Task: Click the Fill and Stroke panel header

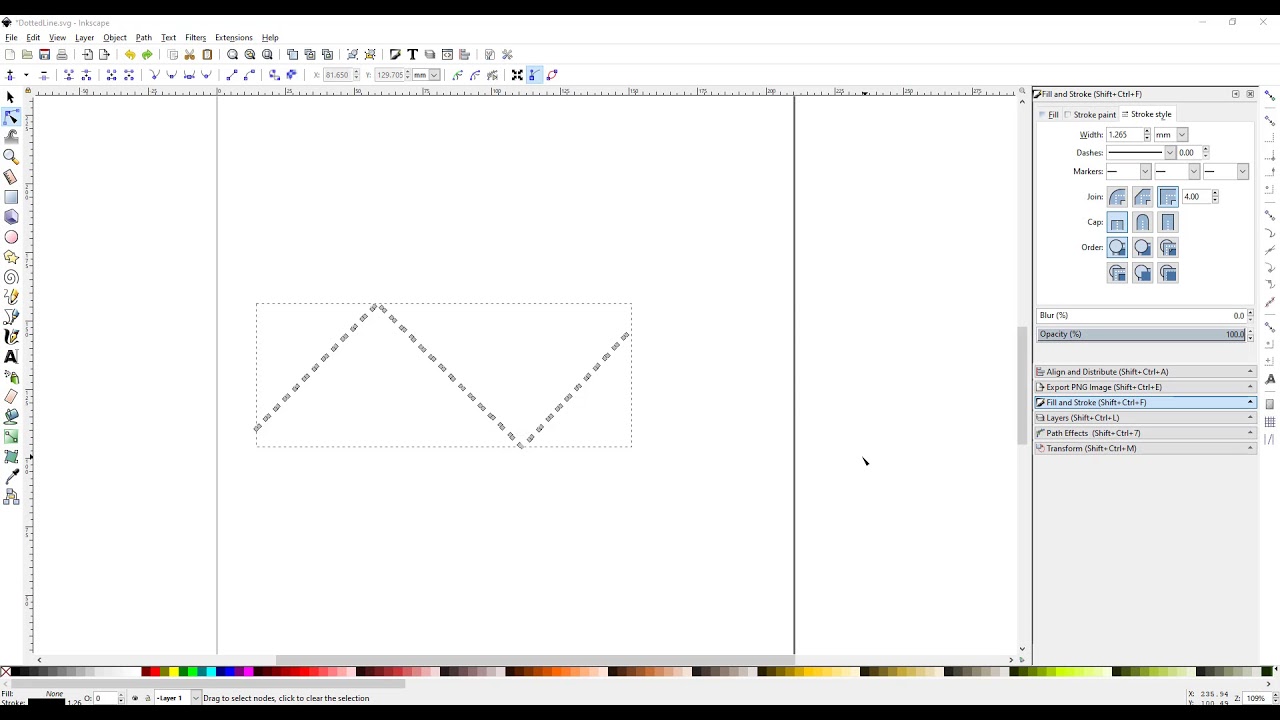Action: [x=1145, y=402]
